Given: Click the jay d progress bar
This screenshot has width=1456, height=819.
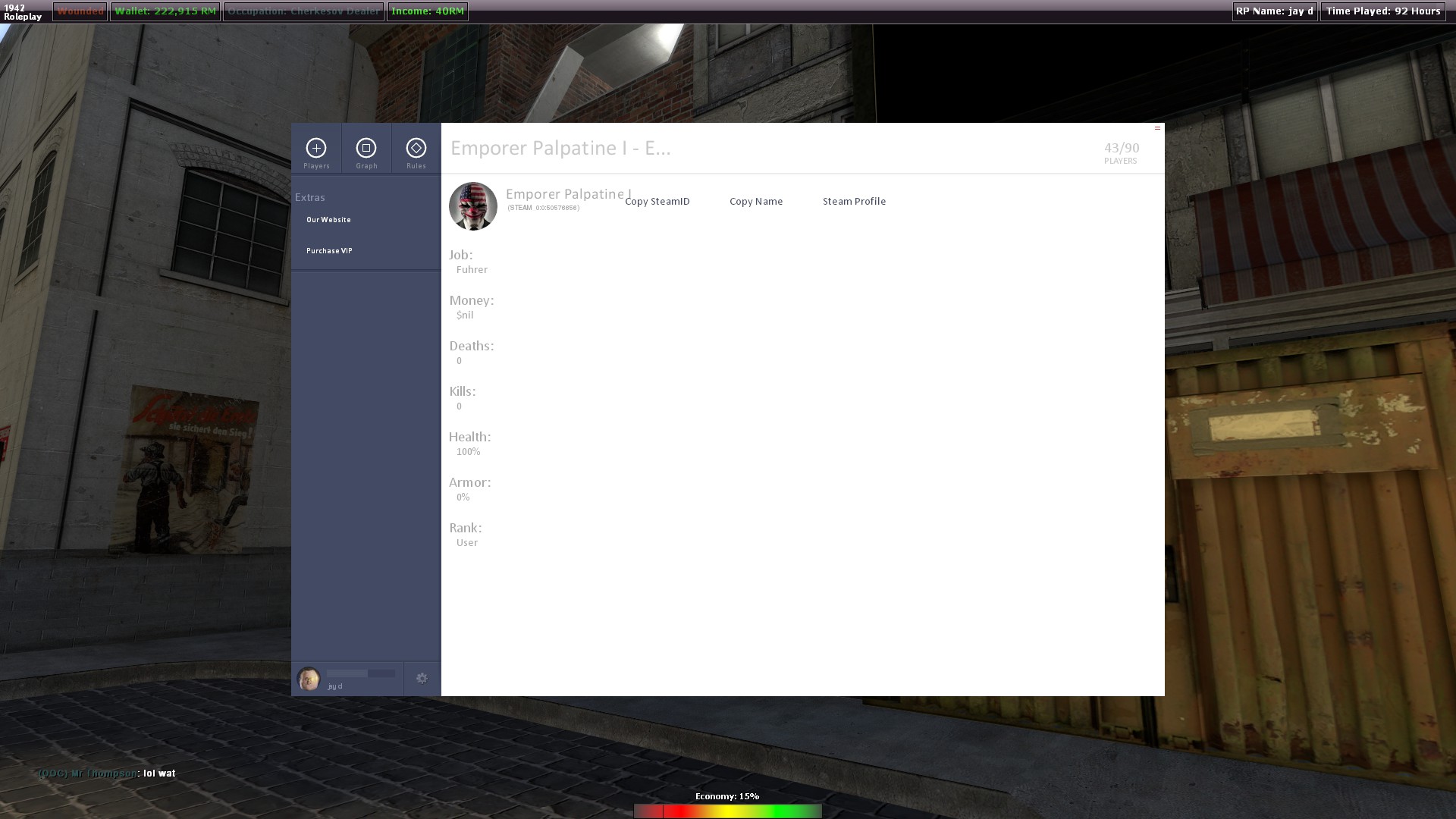Looking at the screenshot, I should click(361, 673).
